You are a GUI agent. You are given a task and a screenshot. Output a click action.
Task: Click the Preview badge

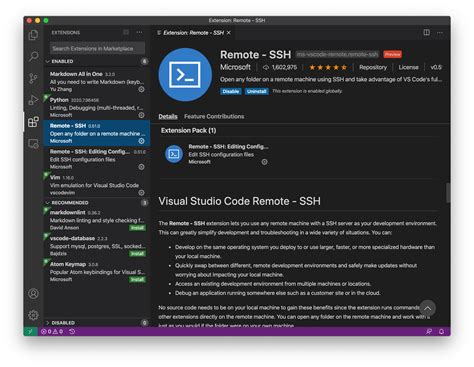tap(392, 54)
